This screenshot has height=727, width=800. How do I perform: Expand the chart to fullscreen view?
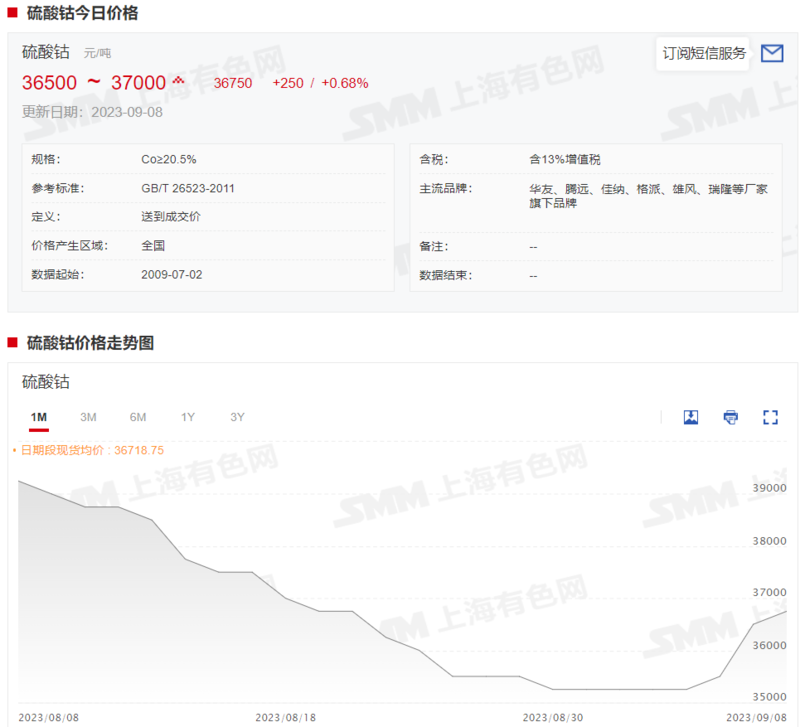pos(771,417)
